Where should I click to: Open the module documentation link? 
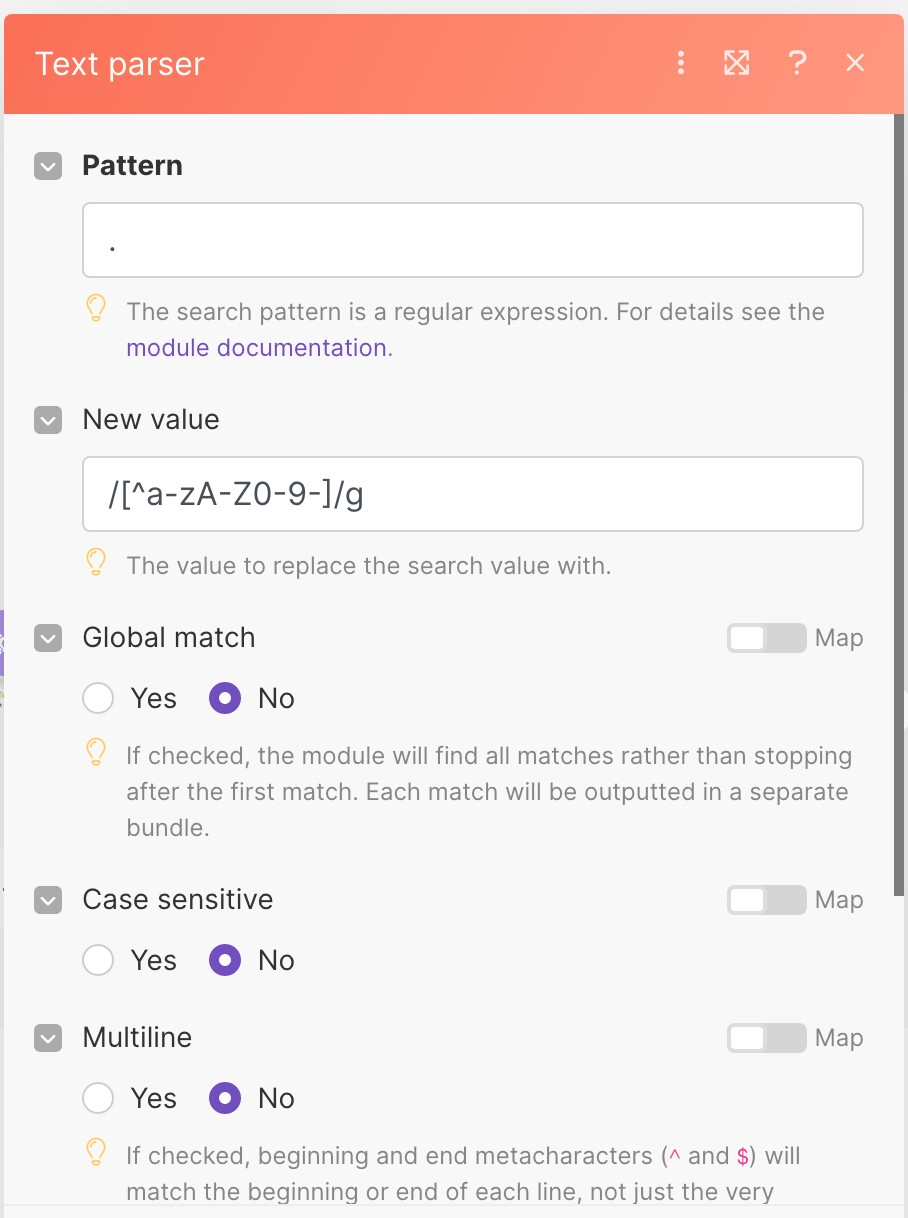click(x=259, y=348)
